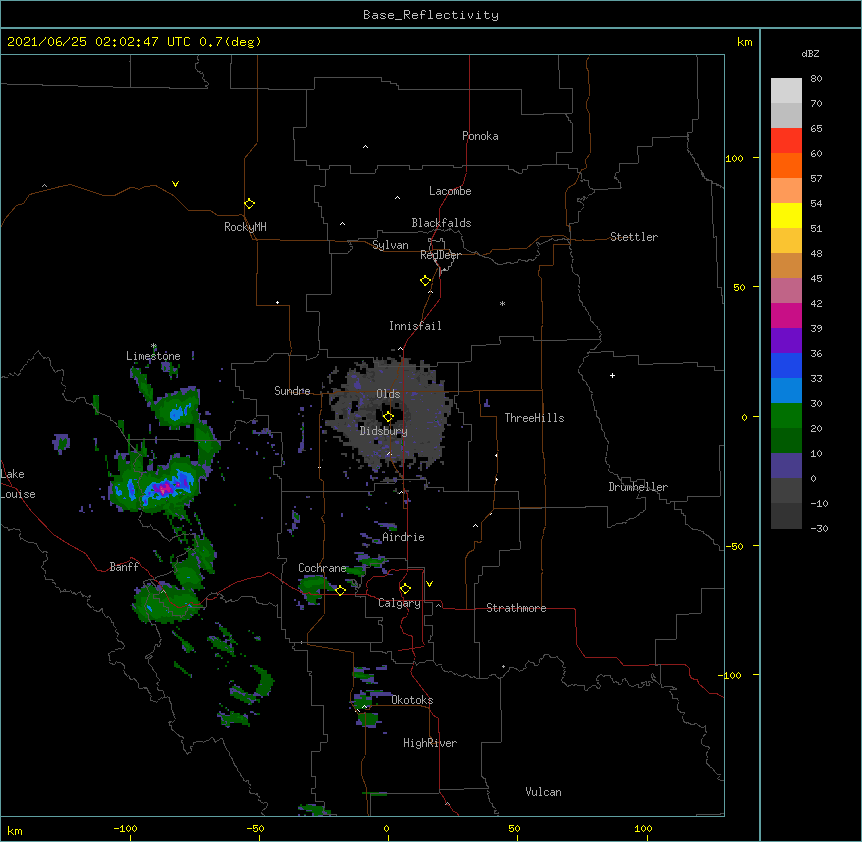Viewport: 862px width, 842px height.
Task: Click the Calgary city label
Action: (400, 603)
